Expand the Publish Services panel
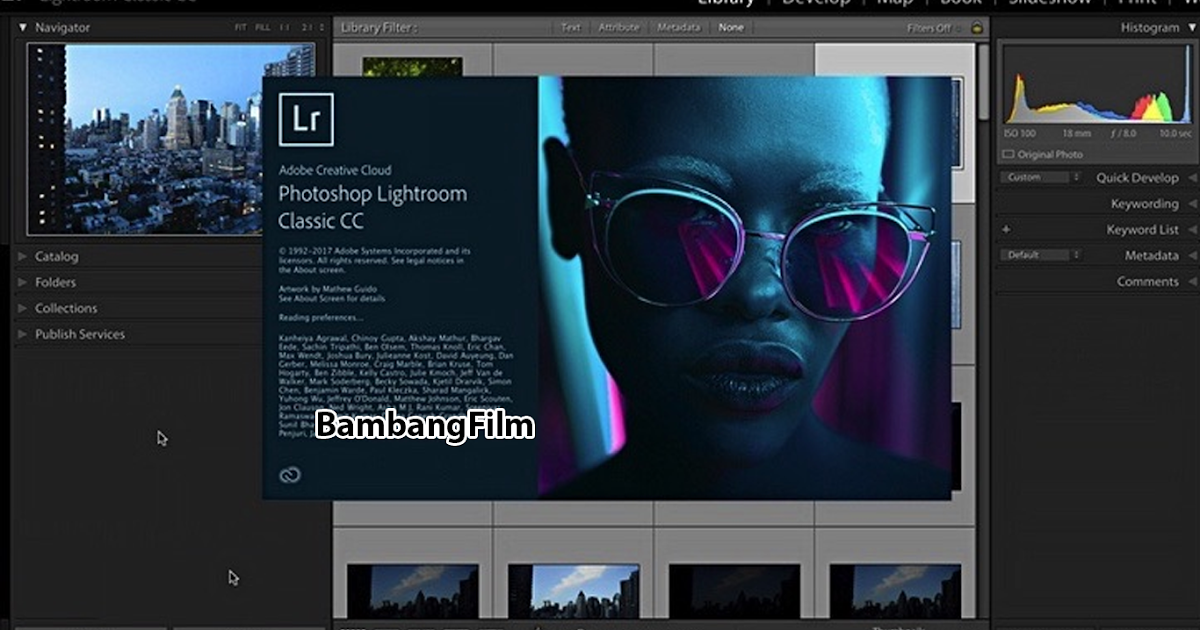 (22, 334)
